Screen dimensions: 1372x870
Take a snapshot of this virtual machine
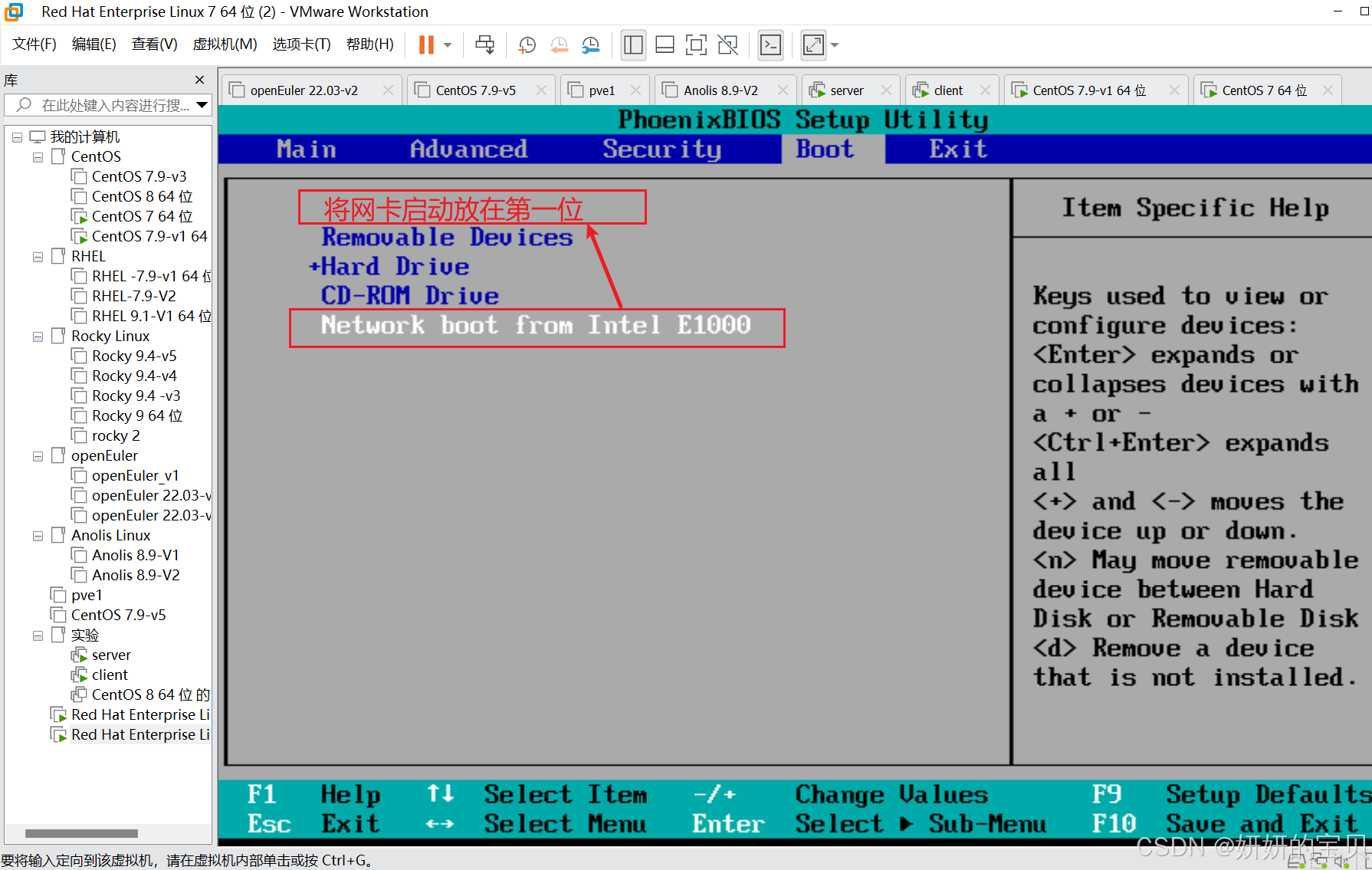(527, 45)
